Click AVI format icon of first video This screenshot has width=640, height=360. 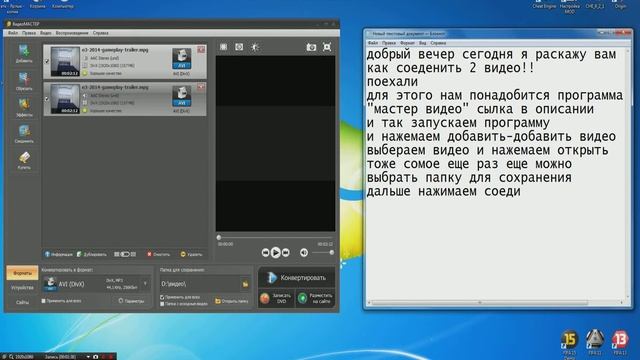coord(181,58)
